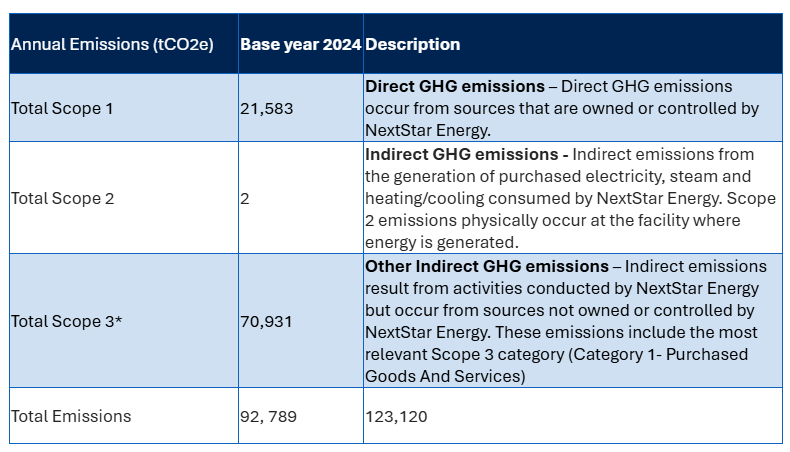This screenshot has width=790, height=452.
Task: Select the "Total Scope 3*" row label
Action: click(65, 322)
